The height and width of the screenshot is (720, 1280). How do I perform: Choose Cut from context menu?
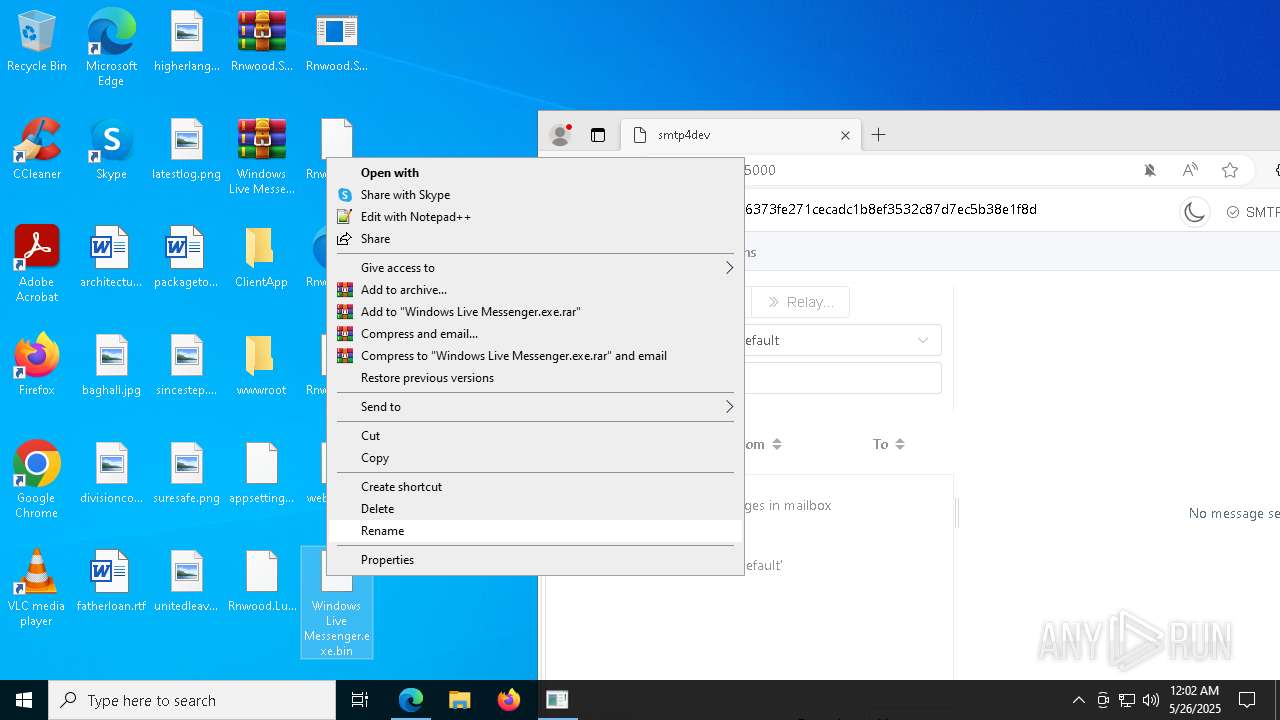536,436
